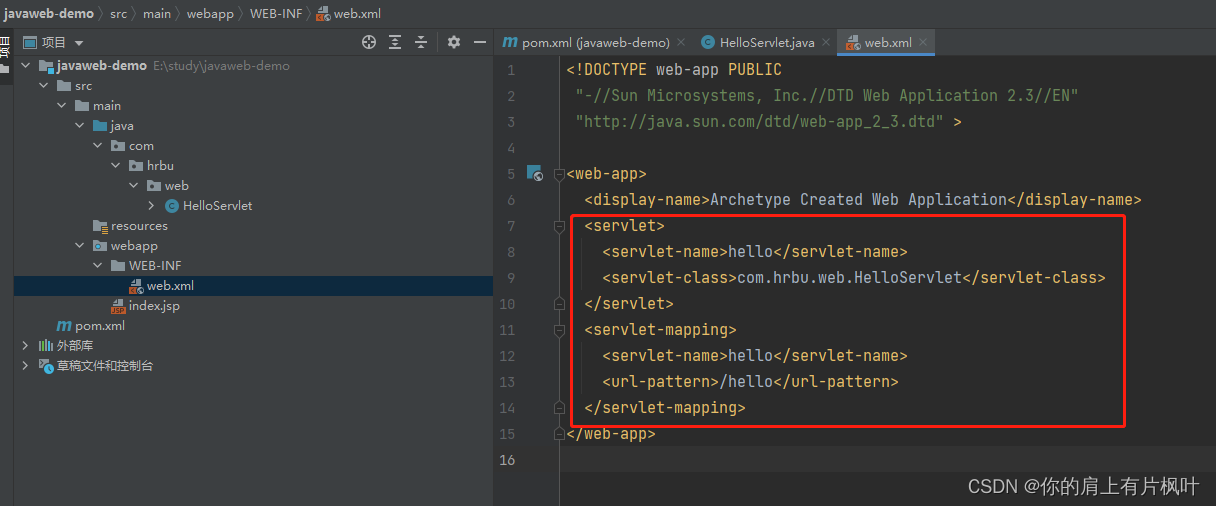Image resolution: width=1216 pixels, height=506 pixels.
Task: Toggle fold marker at closing web-app tag
Action: [x=559, y=434]
